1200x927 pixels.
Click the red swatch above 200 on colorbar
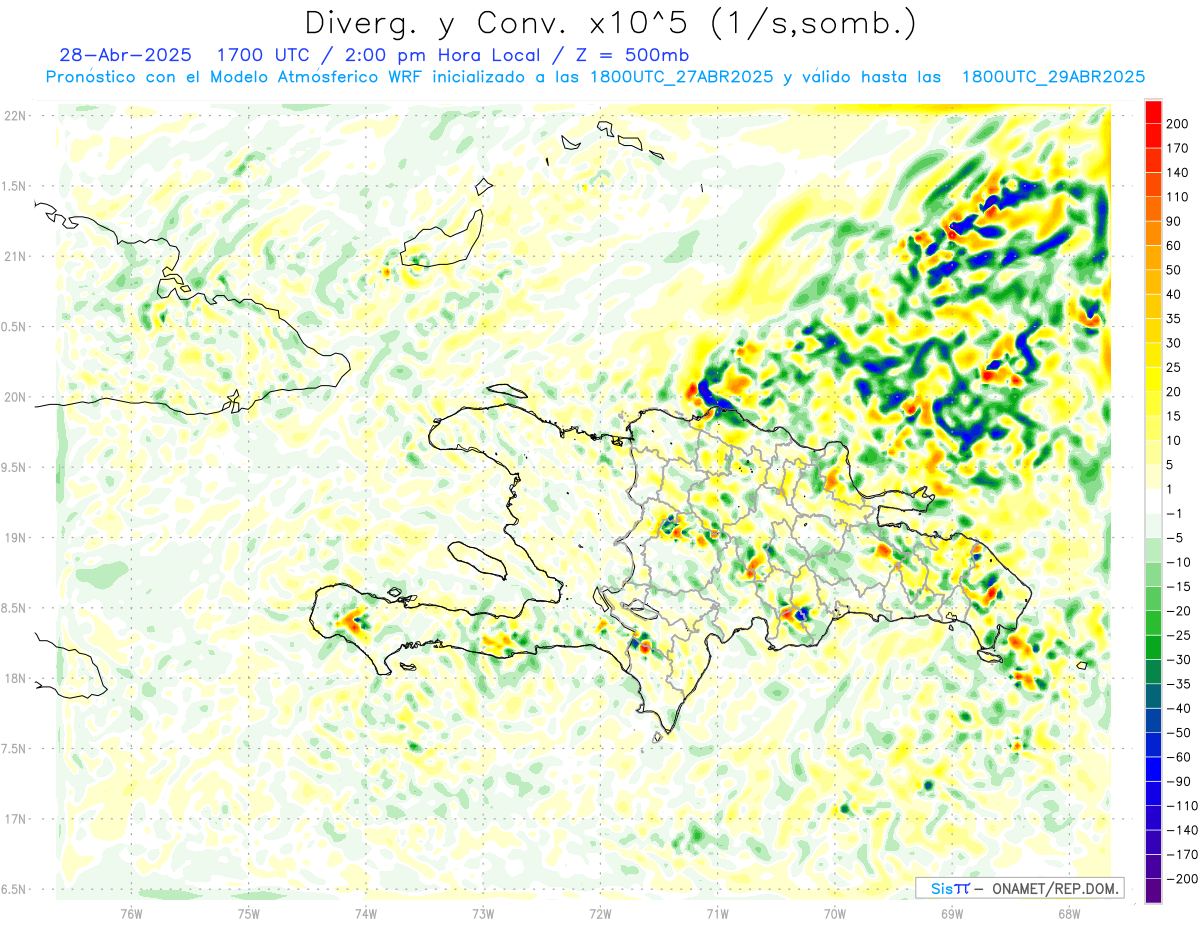point(1153,112)
